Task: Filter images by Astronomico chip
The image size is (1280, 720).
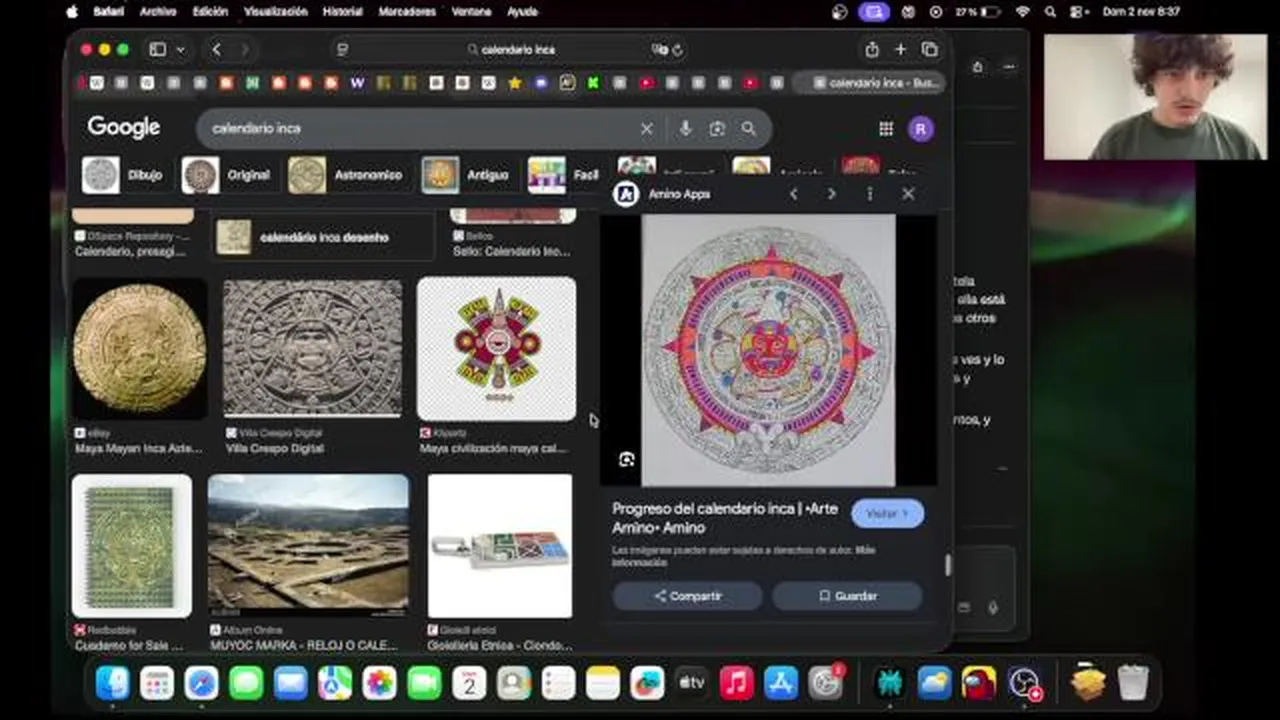Action: pos(346,174)
